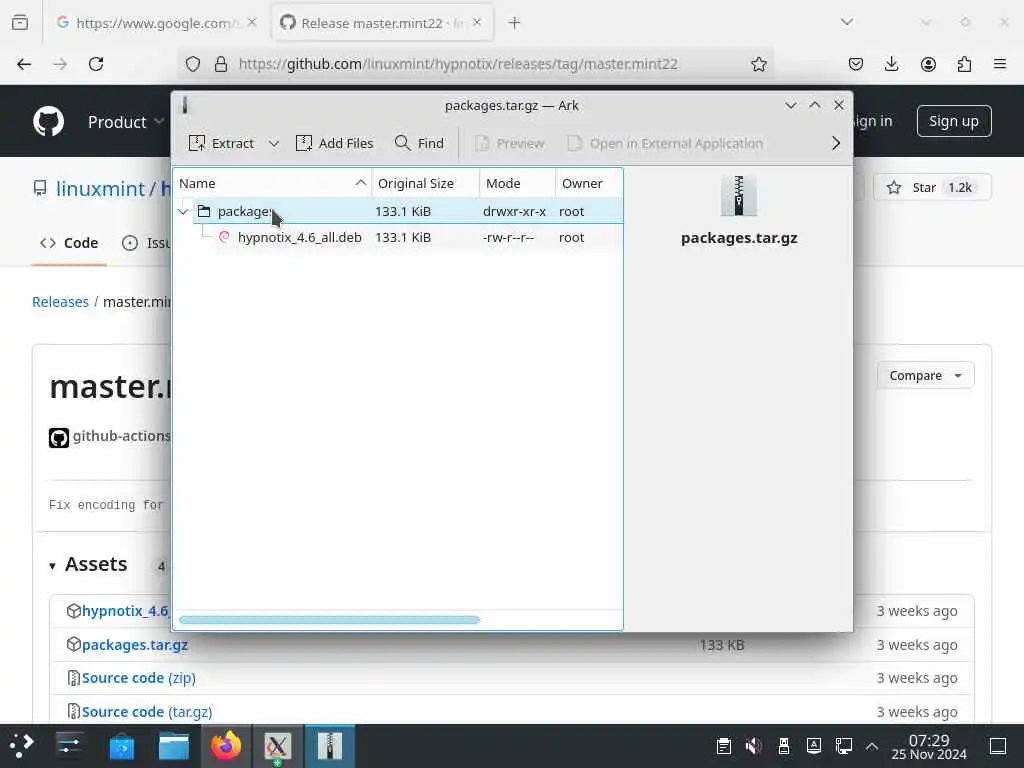Open the Extract dropdown arrow in Ark

(x=274, y=143)
